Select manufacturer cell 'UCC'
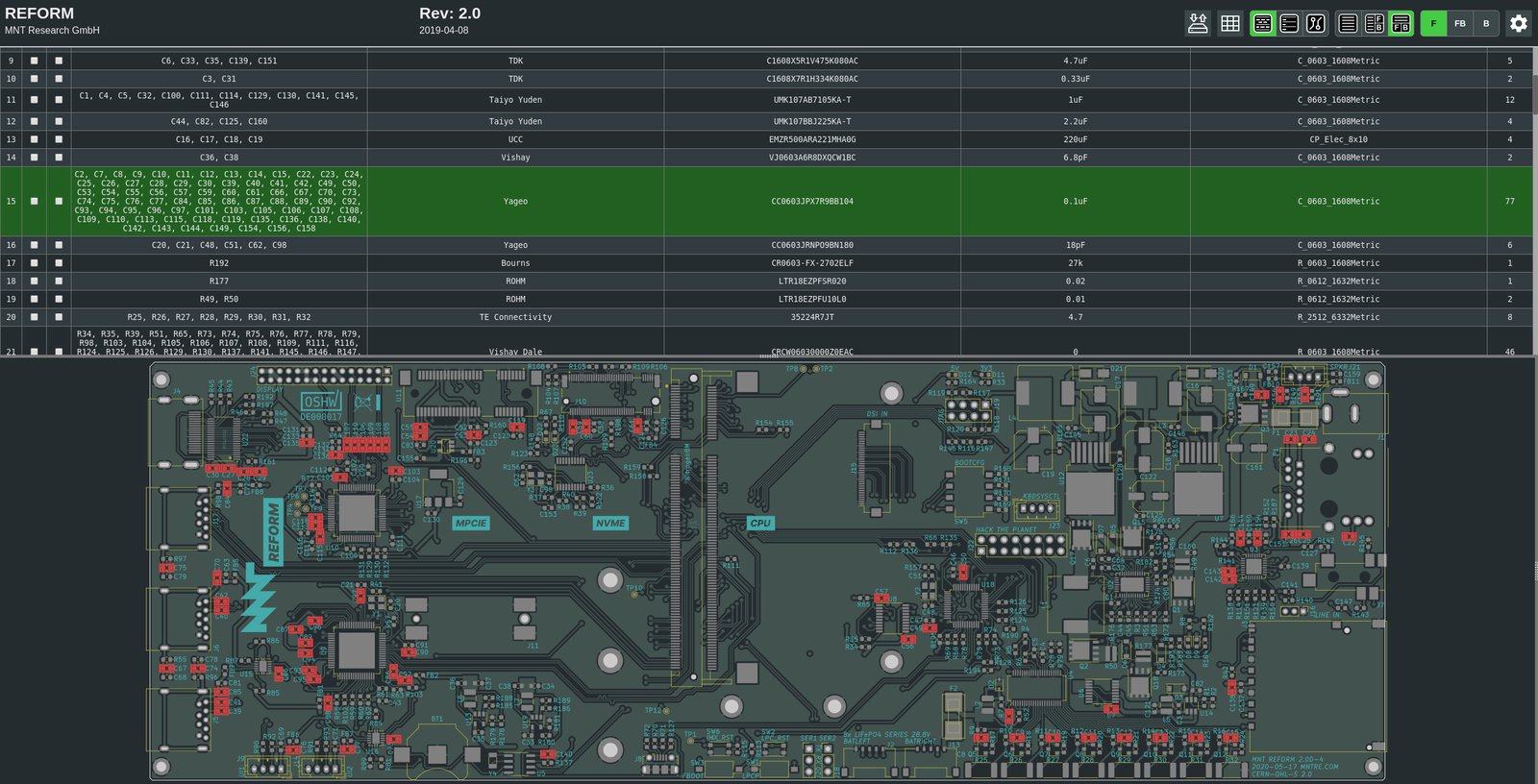The height and width of the screenshot is (784, 1538). [x=515, y=139]
